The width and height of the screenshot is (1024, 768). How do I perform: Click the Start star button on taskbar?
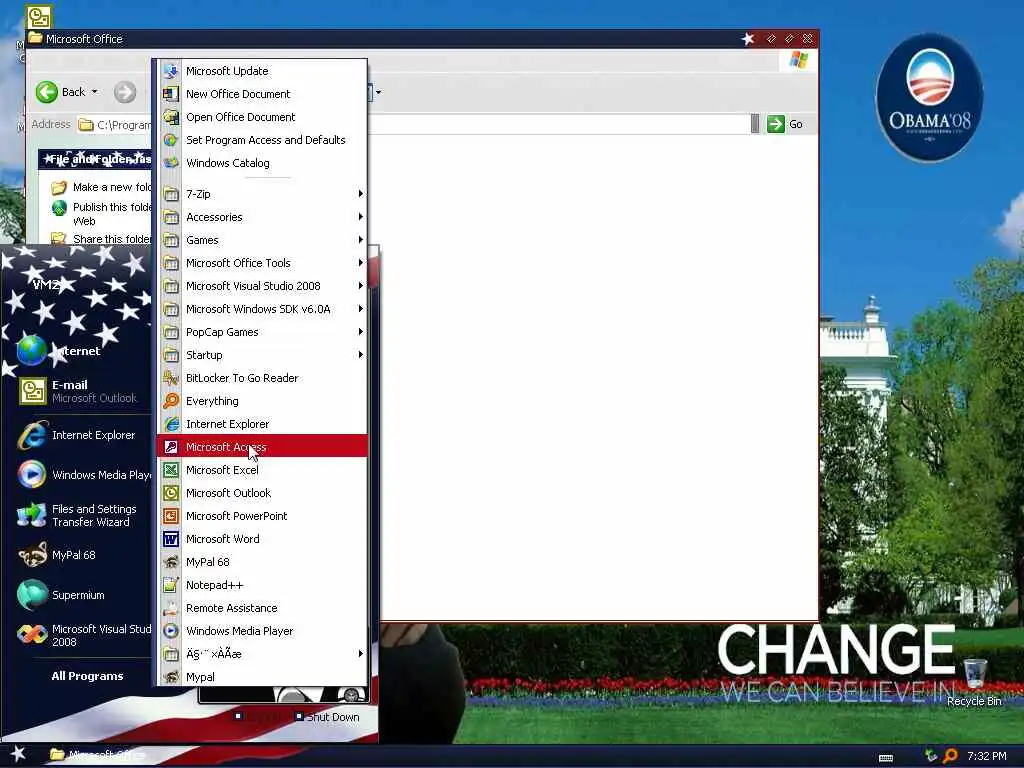18,754
